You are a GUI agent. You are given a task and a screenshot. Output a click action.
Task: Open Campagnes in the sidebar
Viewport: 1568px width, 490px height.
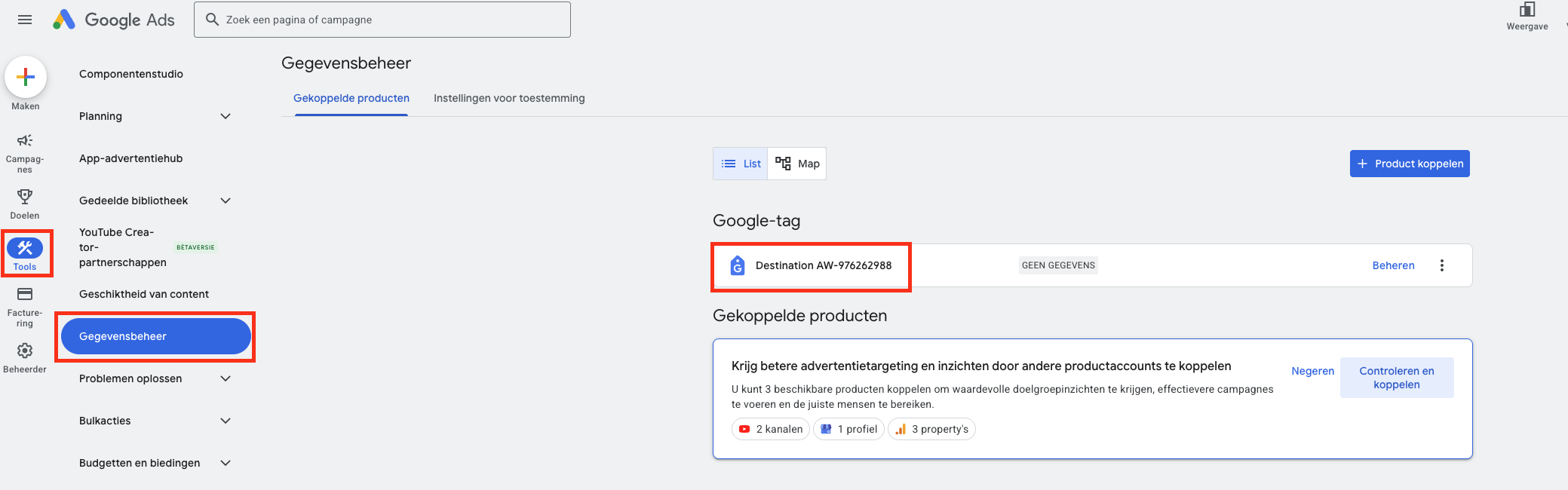coord(25,154)
